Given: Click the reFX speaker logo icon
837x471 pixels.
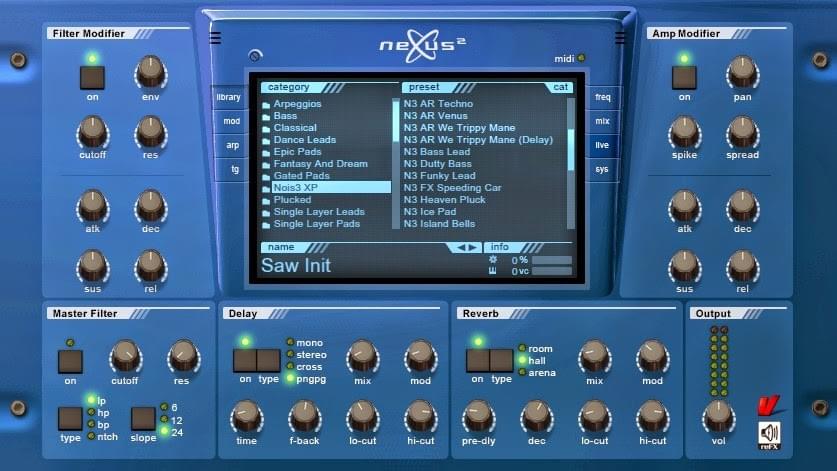Looking at the screenshot, I should pos(769,435).
